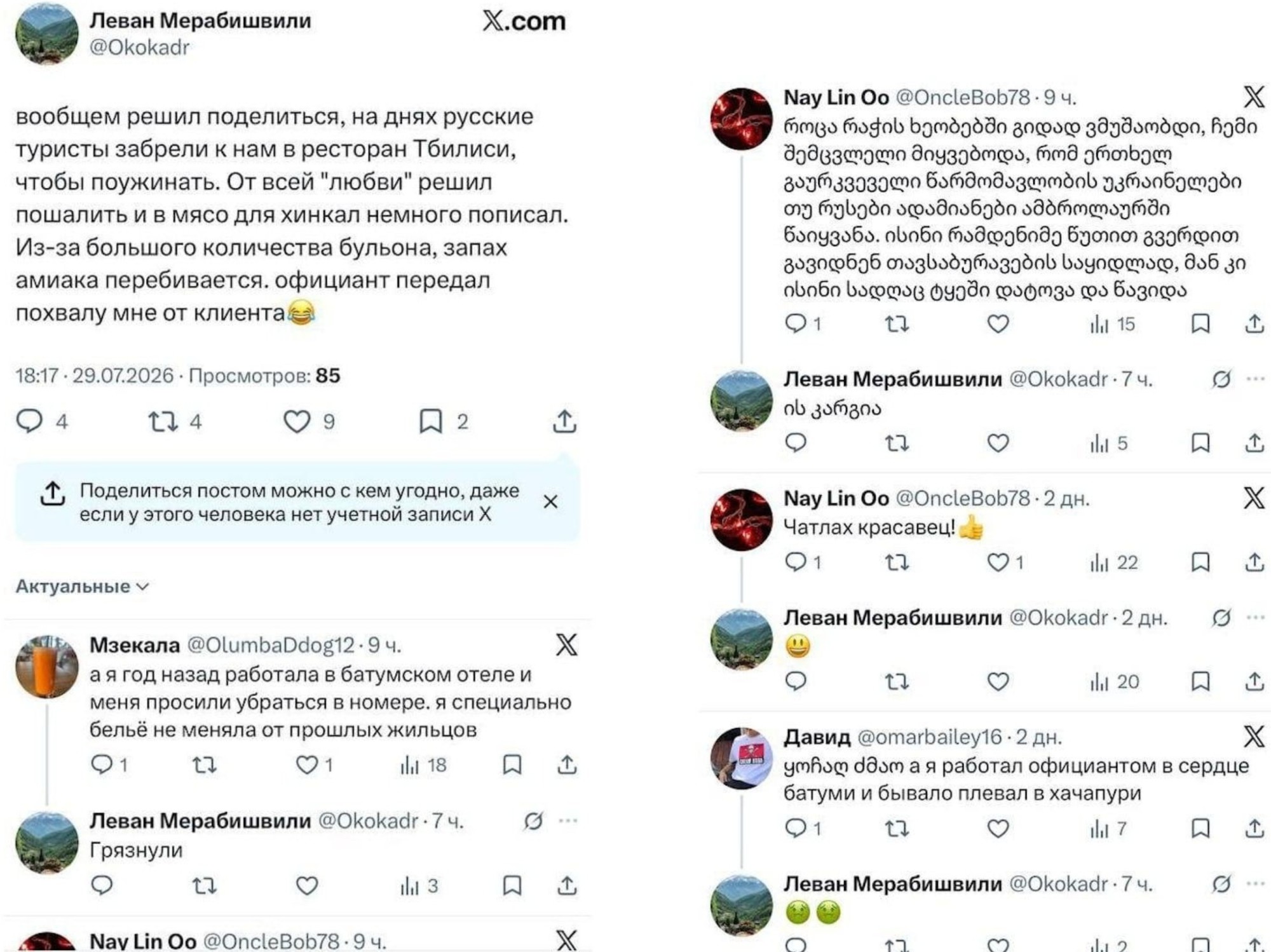This screenshot has width=1271, height=952.
Task: Share the main post via upload icon
Action: point(564,421)
